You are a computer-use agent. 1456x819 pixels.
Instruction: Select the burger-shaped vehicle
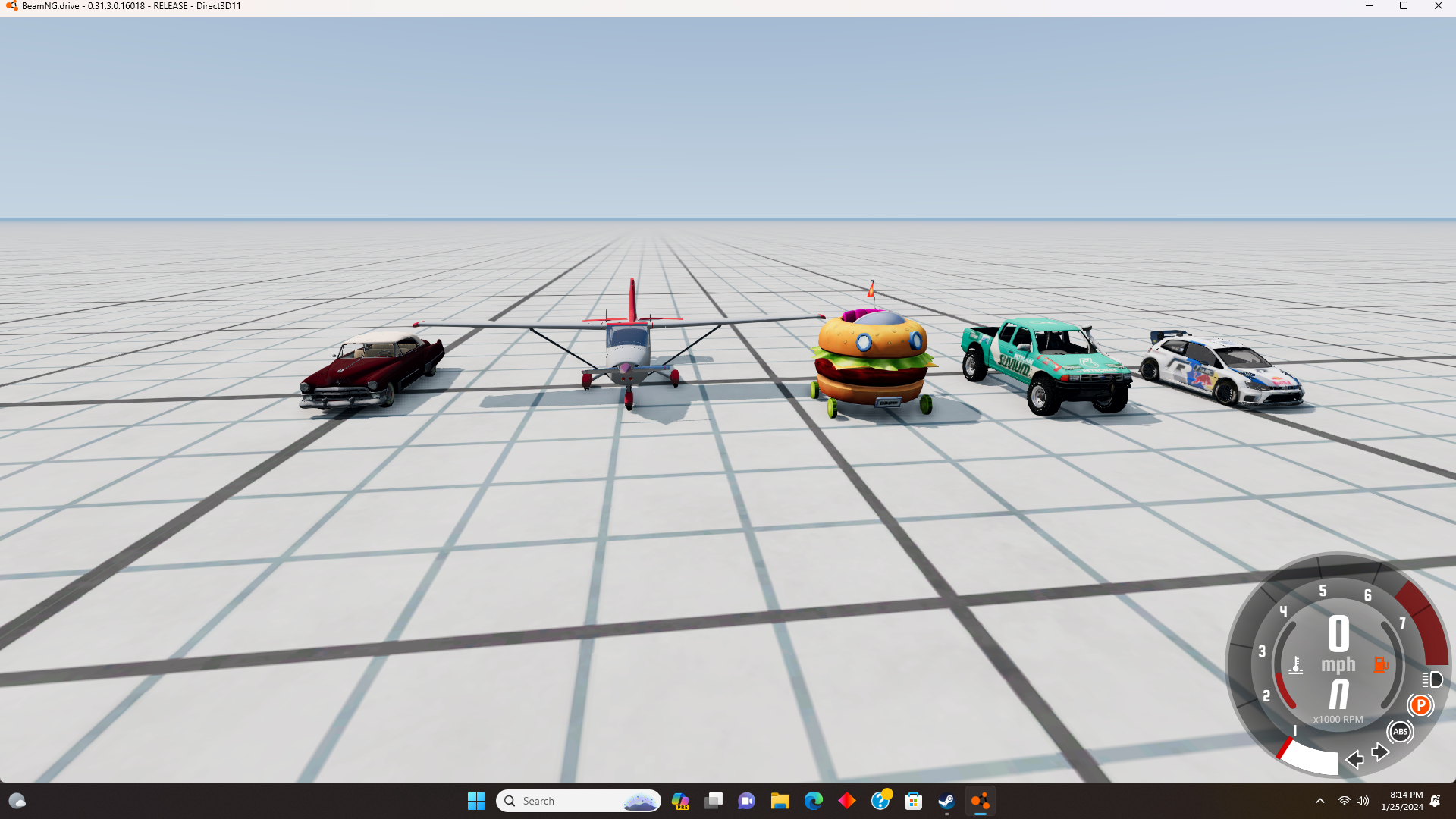click(873, 361)
